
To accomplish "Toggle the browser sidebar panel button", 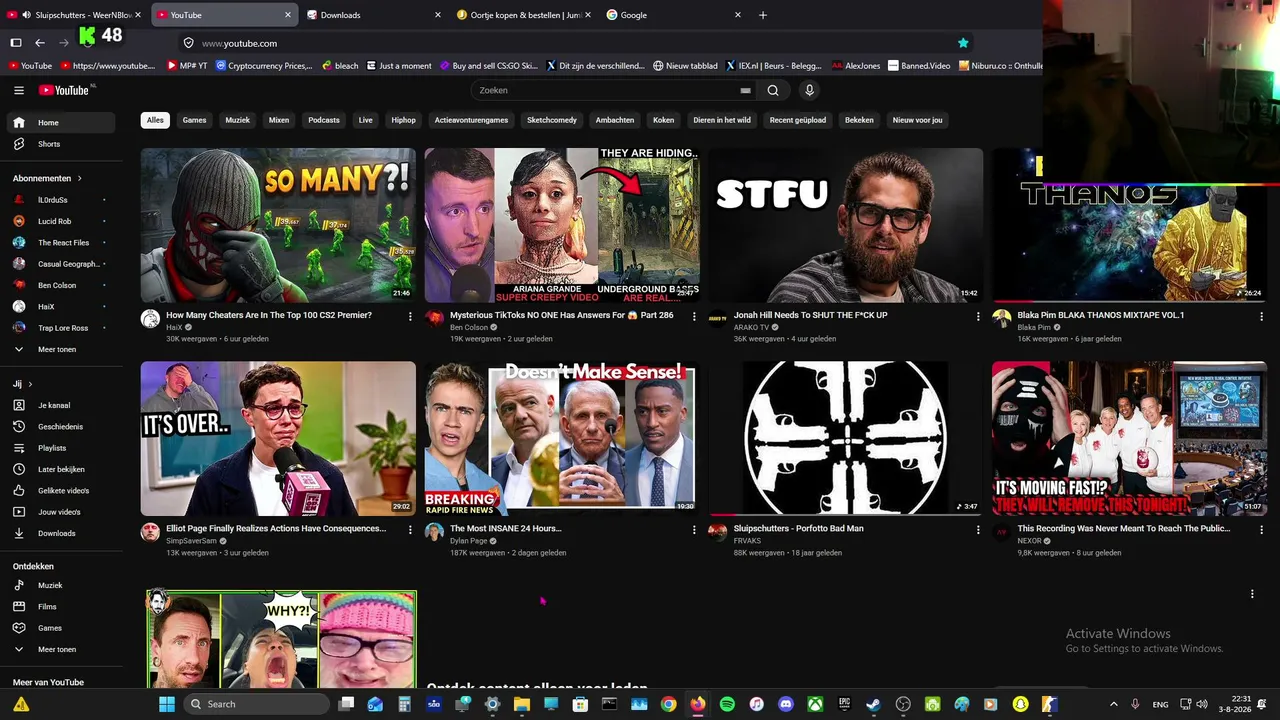I will [16, 43].
